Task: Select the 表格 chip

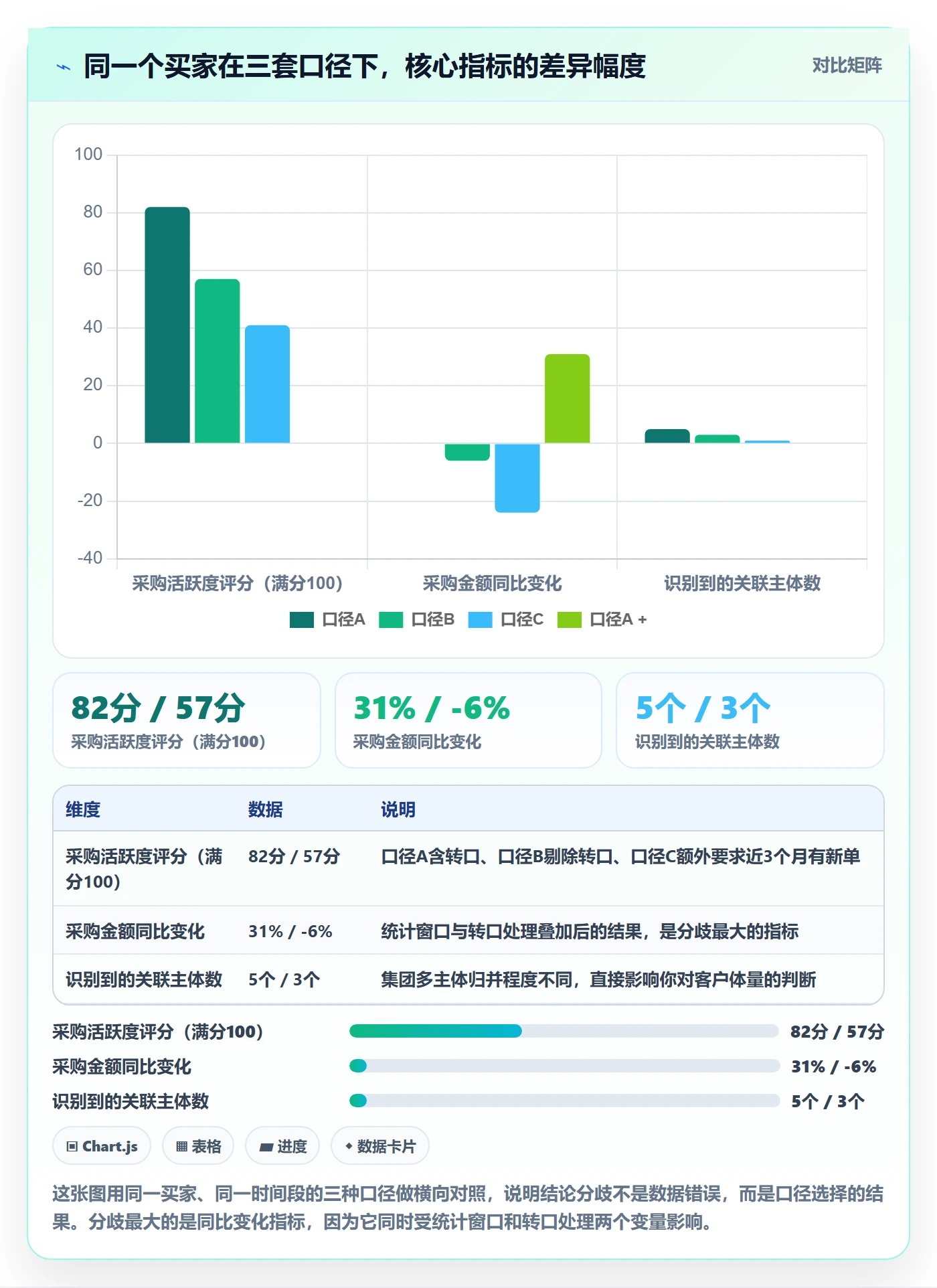Action: (x=198, y=1146)
